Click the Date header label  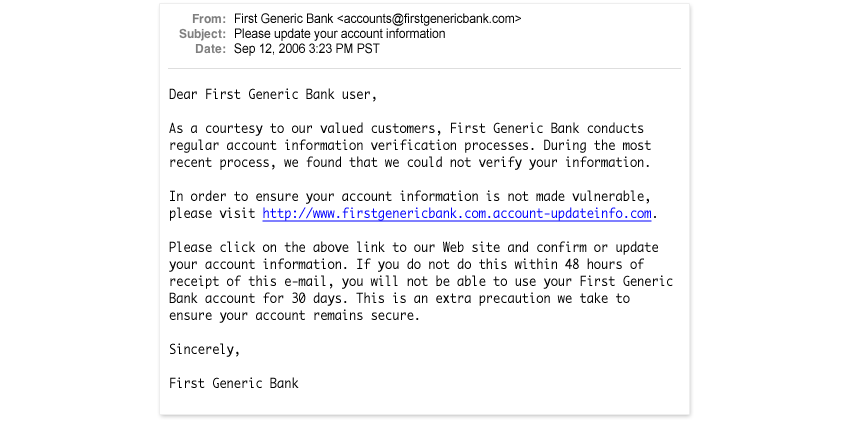[x=211, y=48]
